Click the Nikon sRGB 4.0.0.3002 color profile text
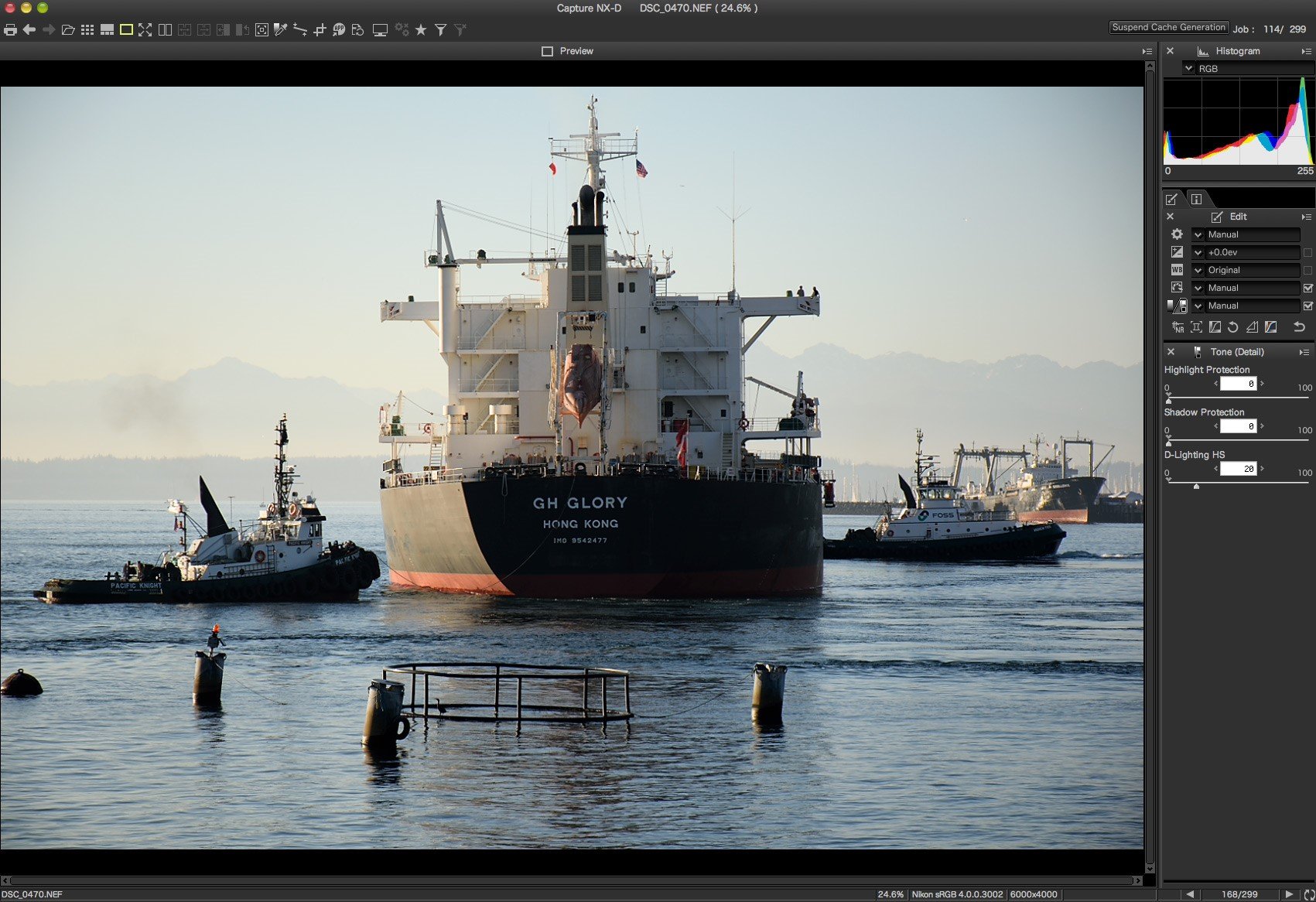 click(957, 894)
